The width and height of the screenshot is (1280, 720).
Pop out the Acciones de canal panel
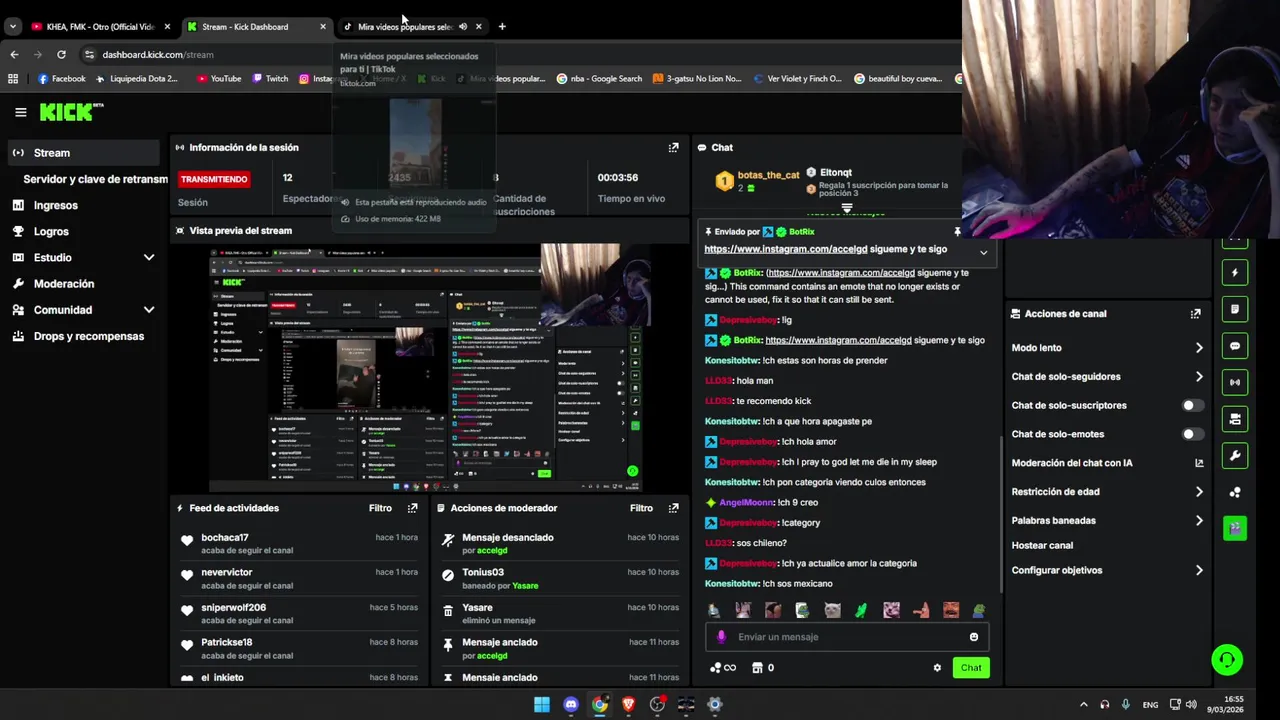click(x=1195, y=313)
